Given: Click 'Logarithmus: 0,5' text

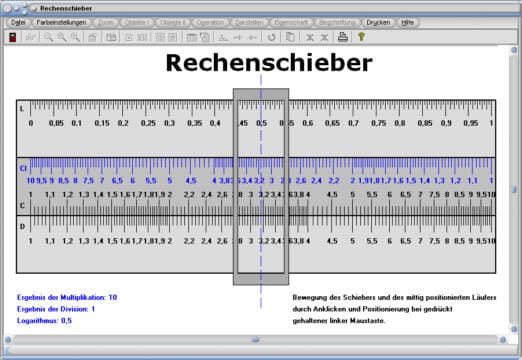Looking at the screenshot, I should click(x=44, y=321).
